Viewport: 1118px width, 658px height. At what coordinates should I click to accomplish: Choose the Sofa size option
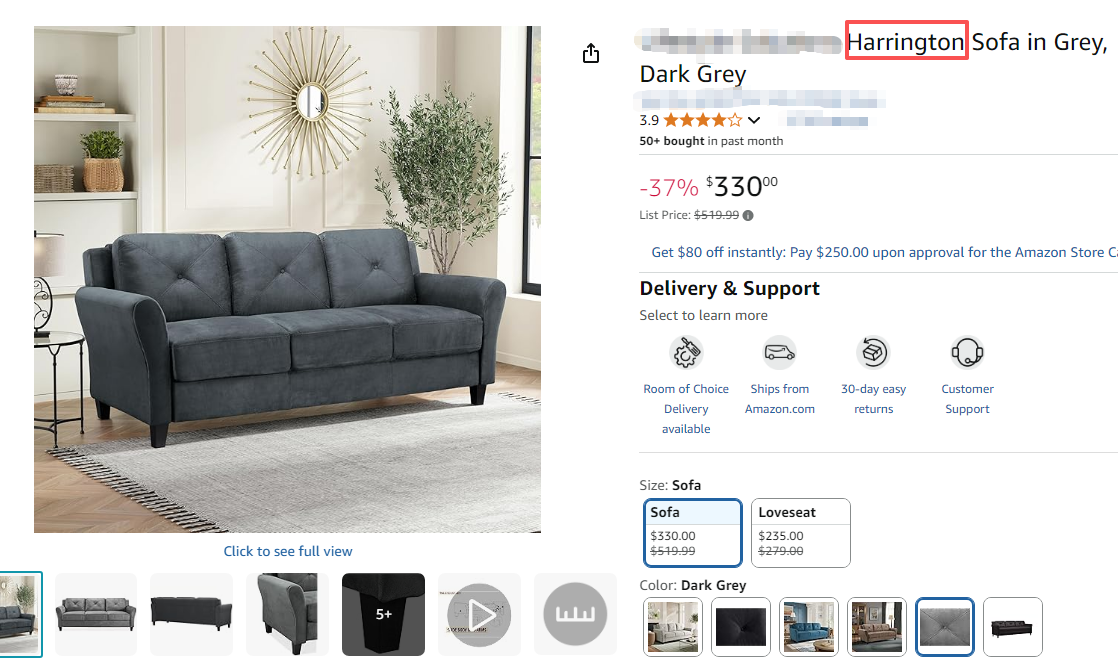[x=692, y=533]
